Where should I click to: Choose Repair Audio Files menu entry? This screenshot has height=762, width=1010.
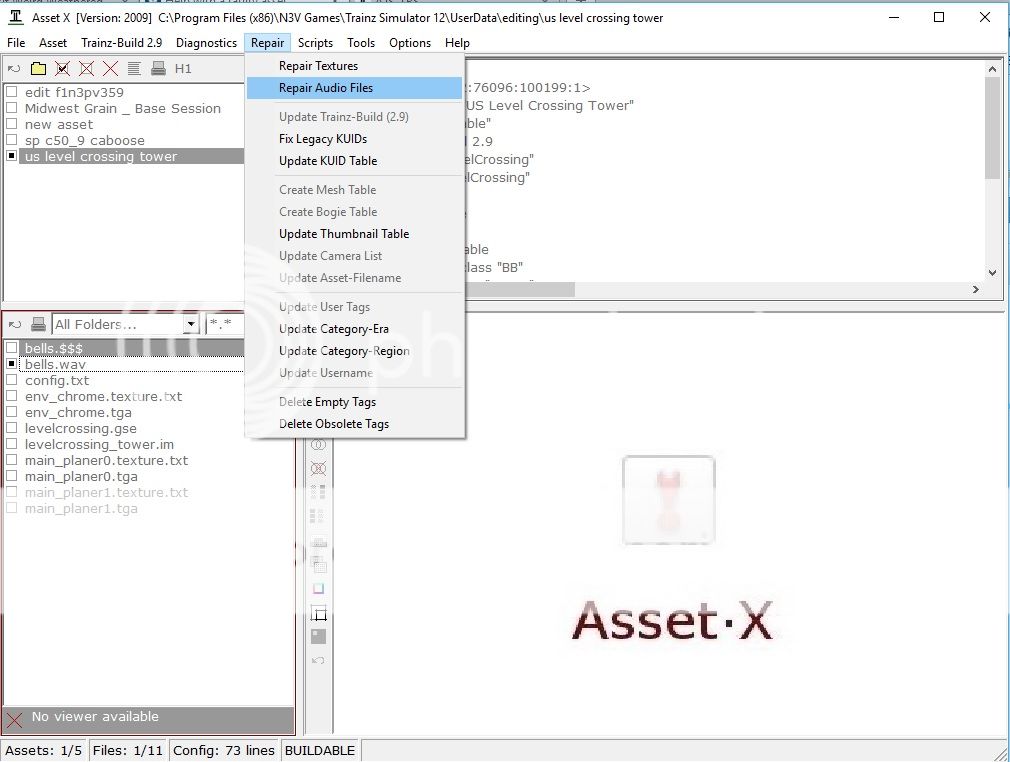(x=354, y=88)
